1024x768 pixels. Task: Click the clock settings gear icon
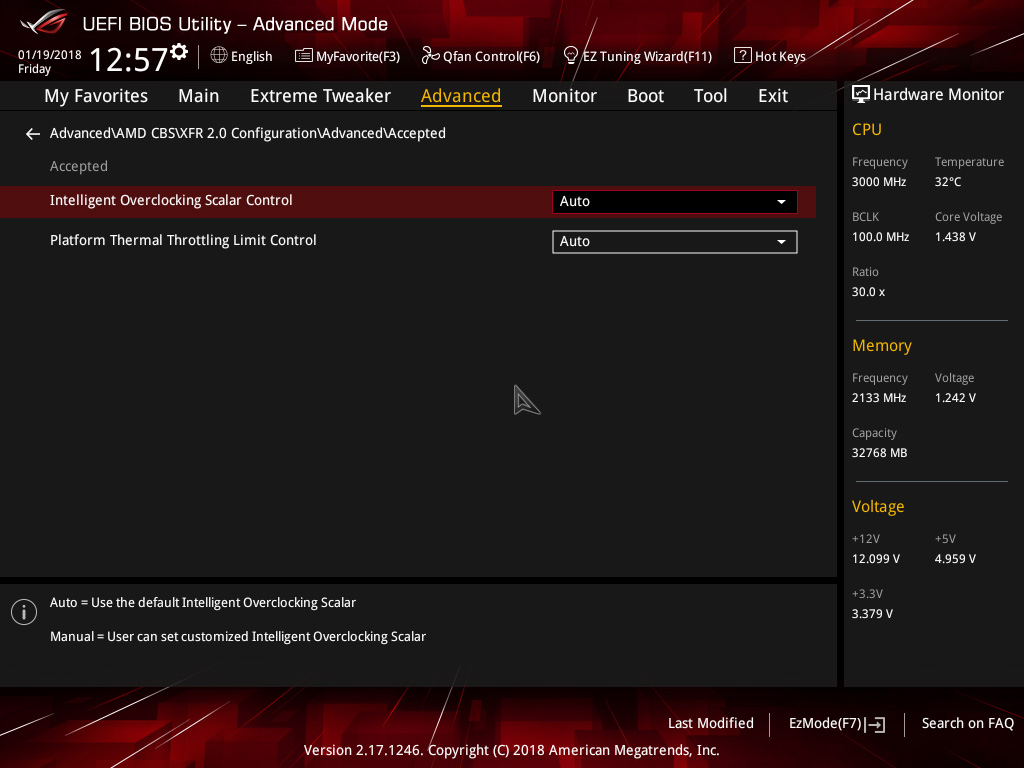179,52
